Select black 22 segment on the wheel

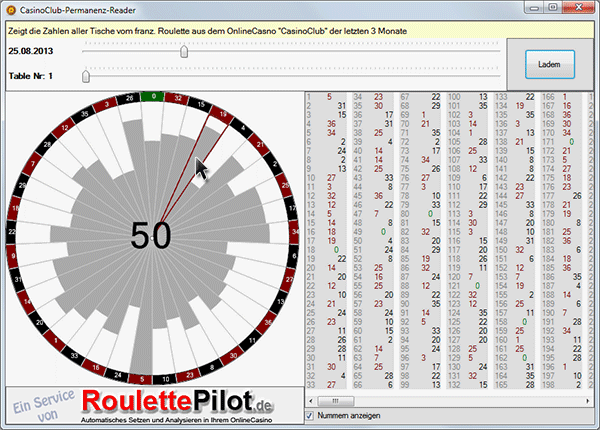click(12, 232)
